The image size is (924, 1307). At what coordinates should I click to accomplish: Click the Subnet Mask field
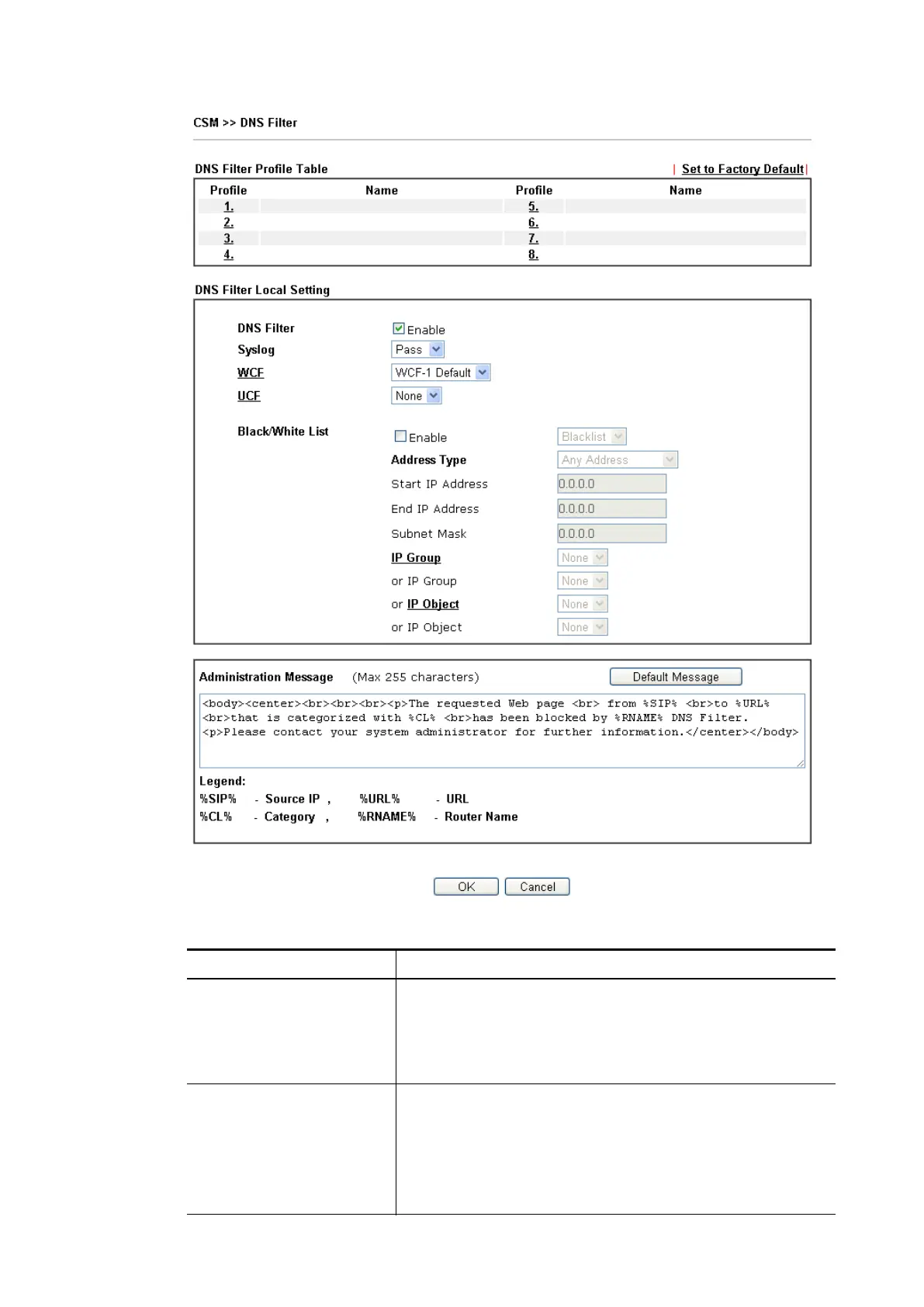click(611, 533)
